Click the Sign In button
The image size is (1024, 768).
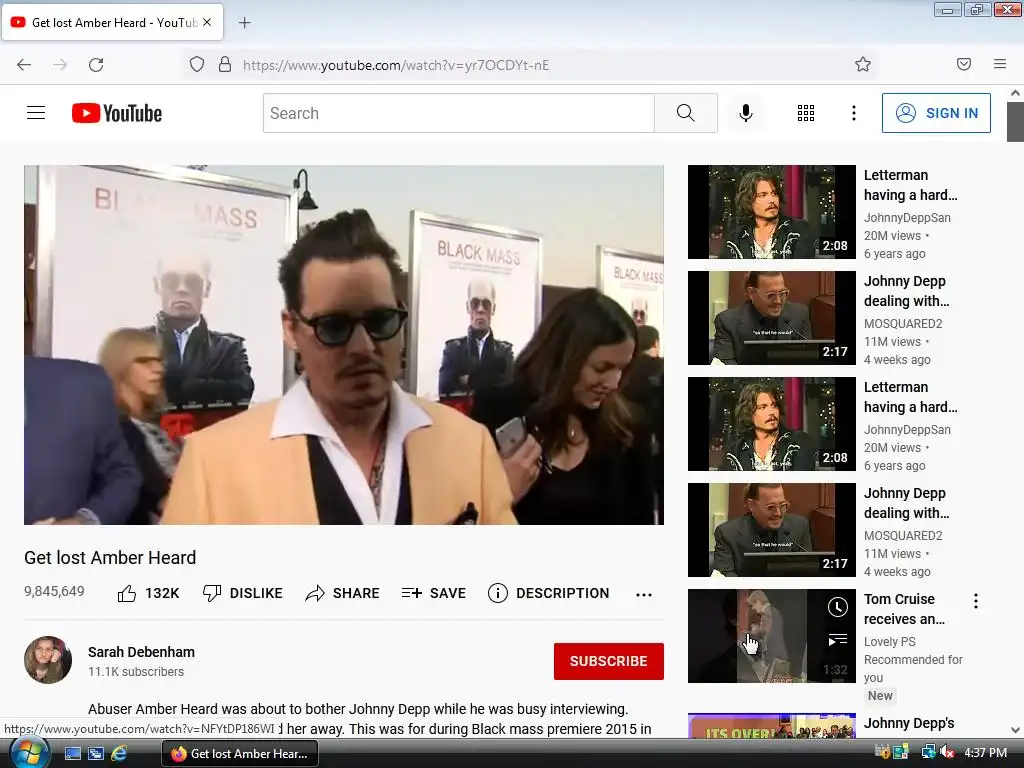point(936,113)
